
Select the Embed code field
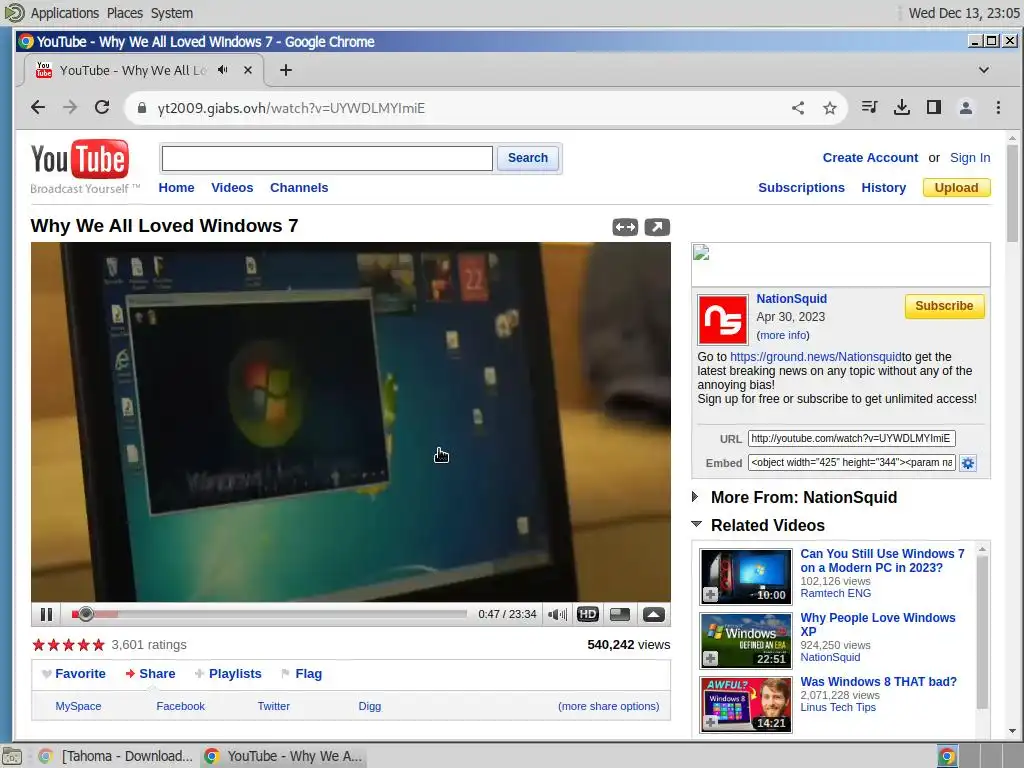click(852, 462)
